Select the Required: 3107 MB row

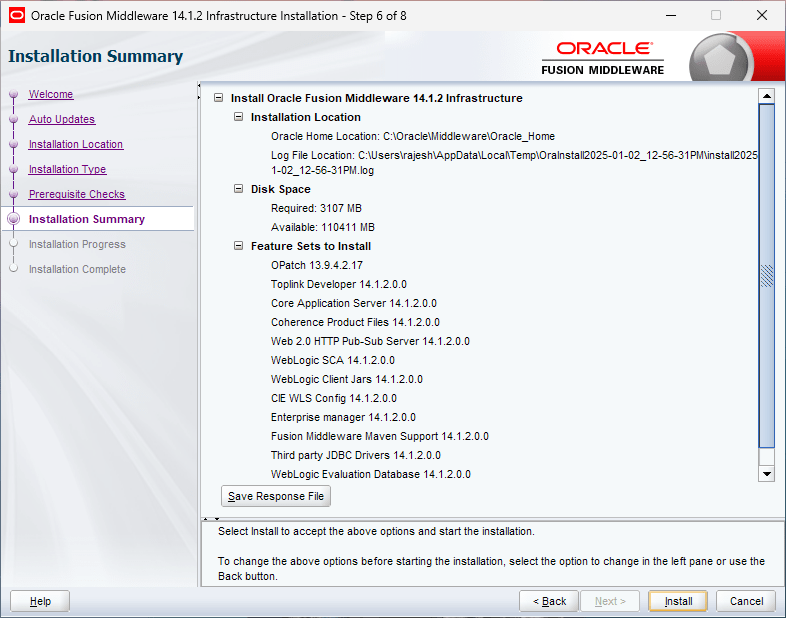[x=316, y=208]
